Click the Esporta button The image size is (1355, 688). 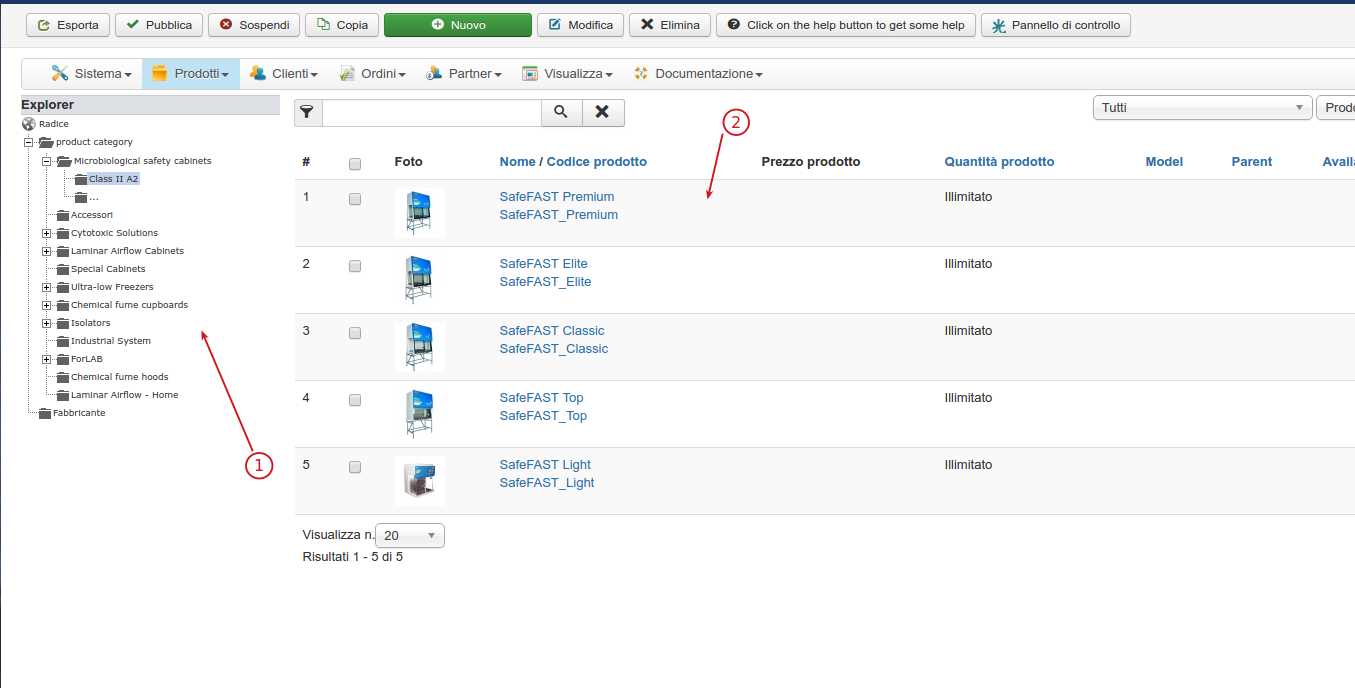tap(67, 25)
